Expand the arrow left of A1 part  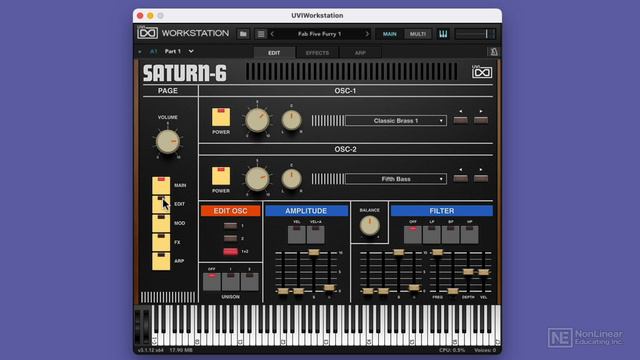click(140, 52)
